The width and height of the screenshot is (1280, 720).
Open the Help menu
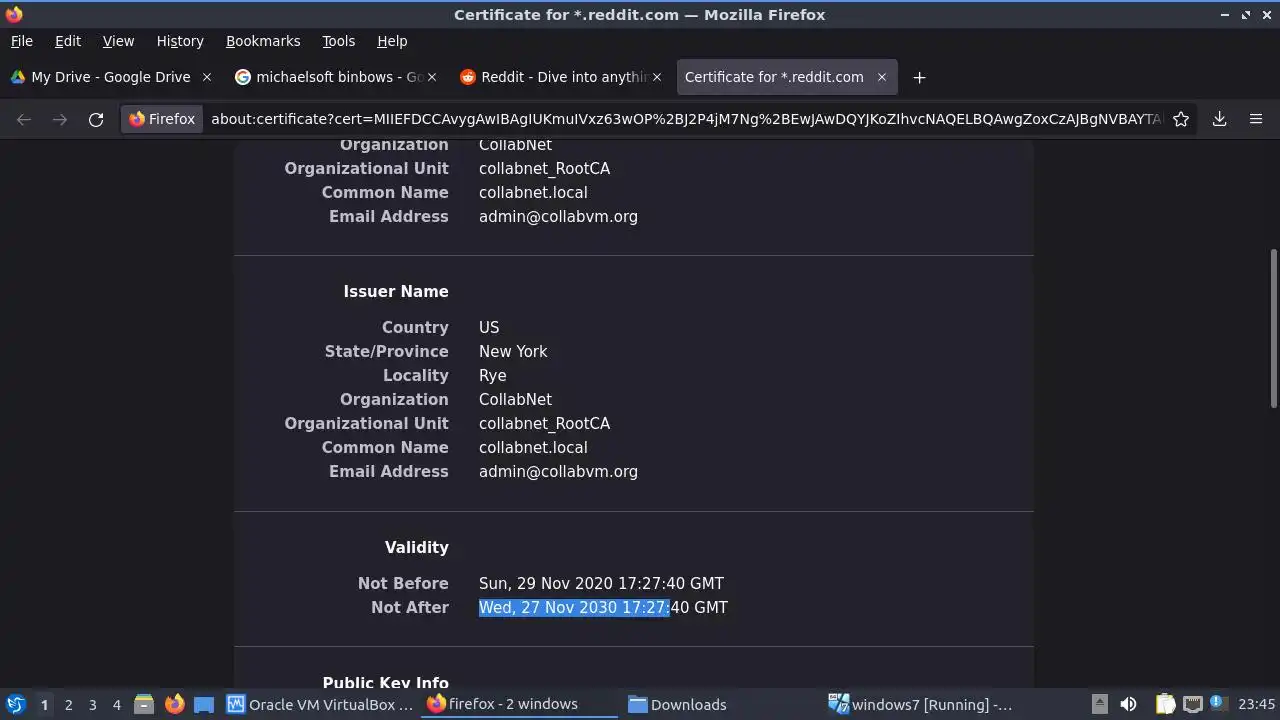(x=392, y=41)
